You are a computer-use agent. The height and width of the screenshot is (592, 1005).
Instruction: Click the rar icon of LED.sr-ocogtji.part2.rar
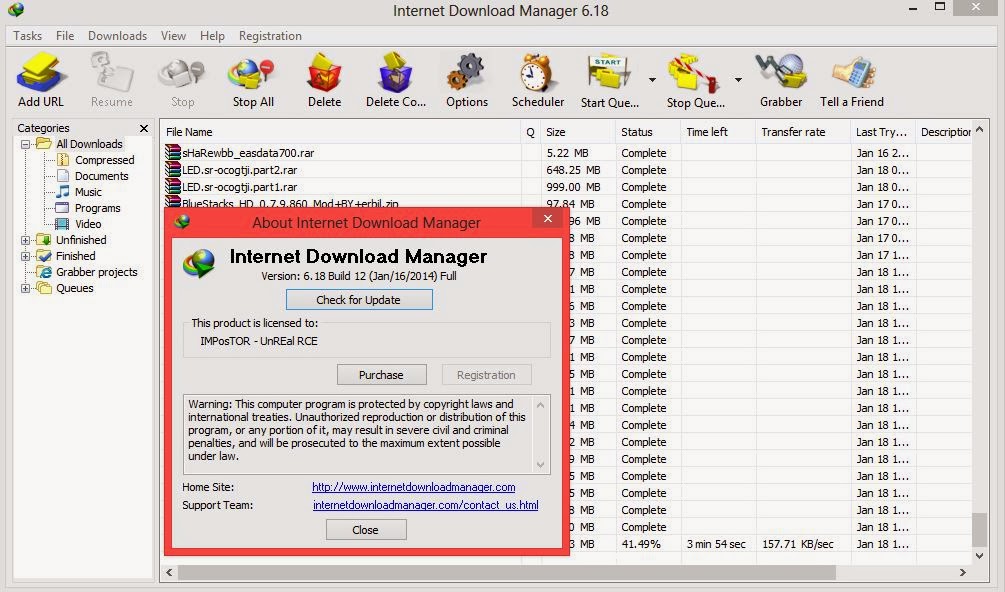pyautogui.click(x=172, y=170)
